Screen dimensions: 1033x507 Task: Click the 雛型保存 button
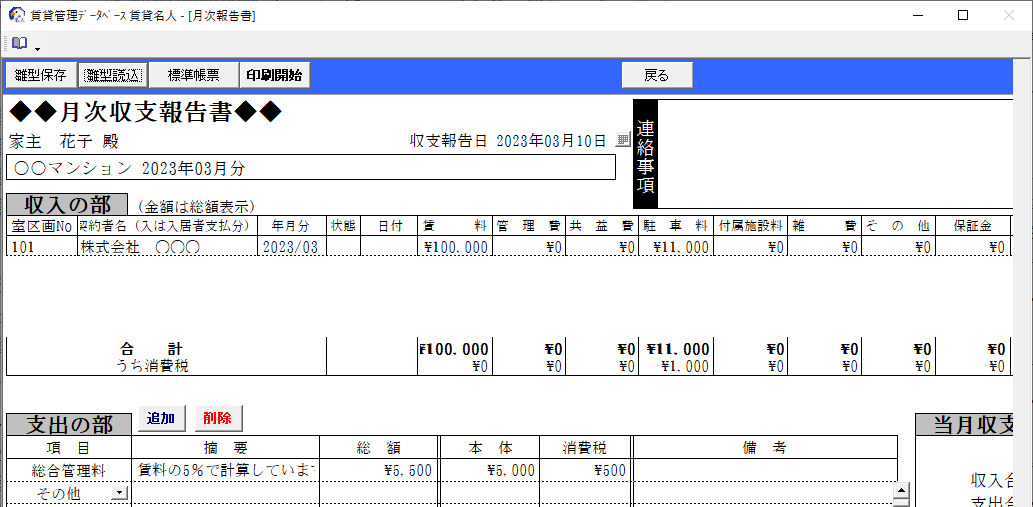[40, 75]
